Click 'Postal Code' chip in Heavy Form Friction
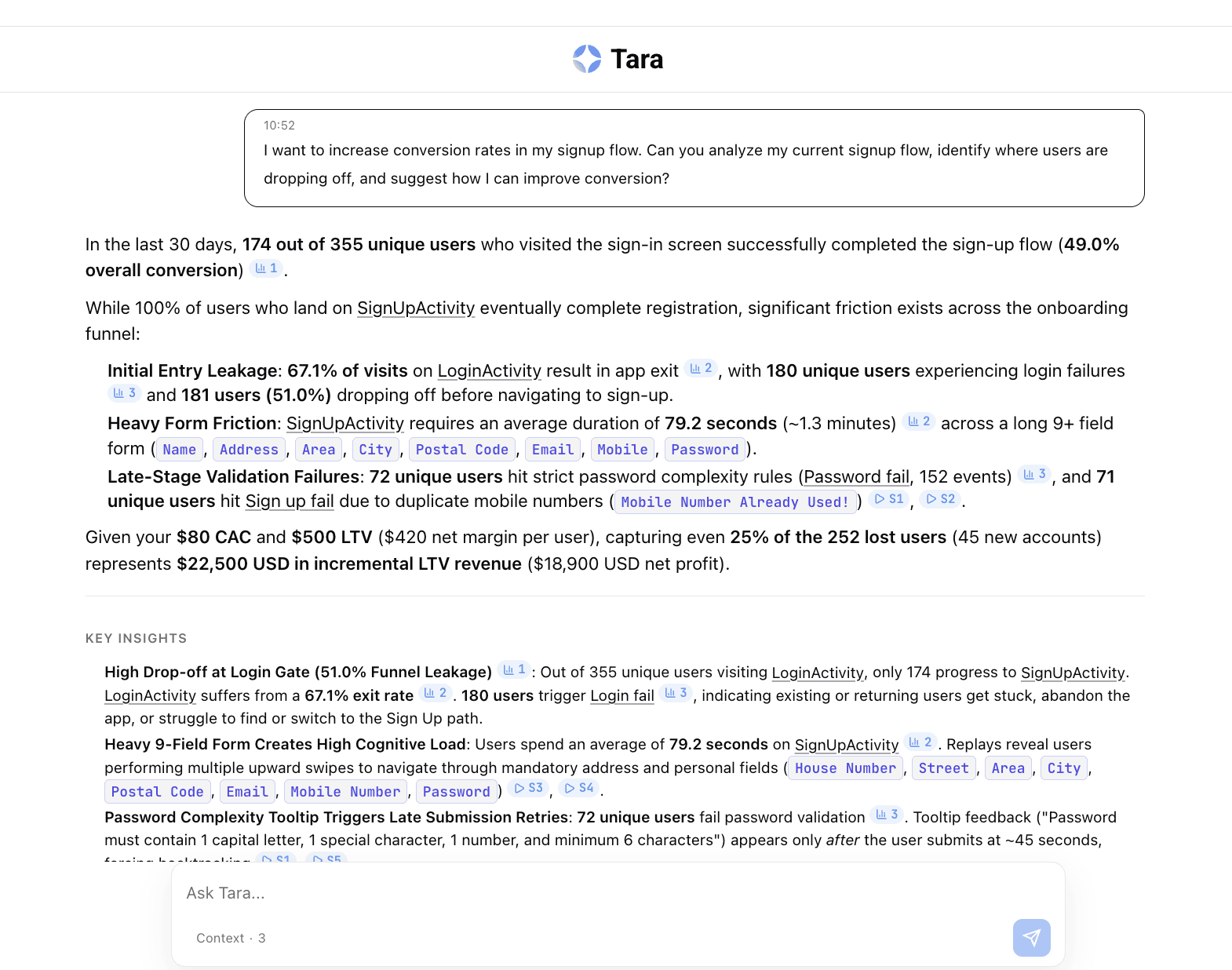 (x=462, y=450)
